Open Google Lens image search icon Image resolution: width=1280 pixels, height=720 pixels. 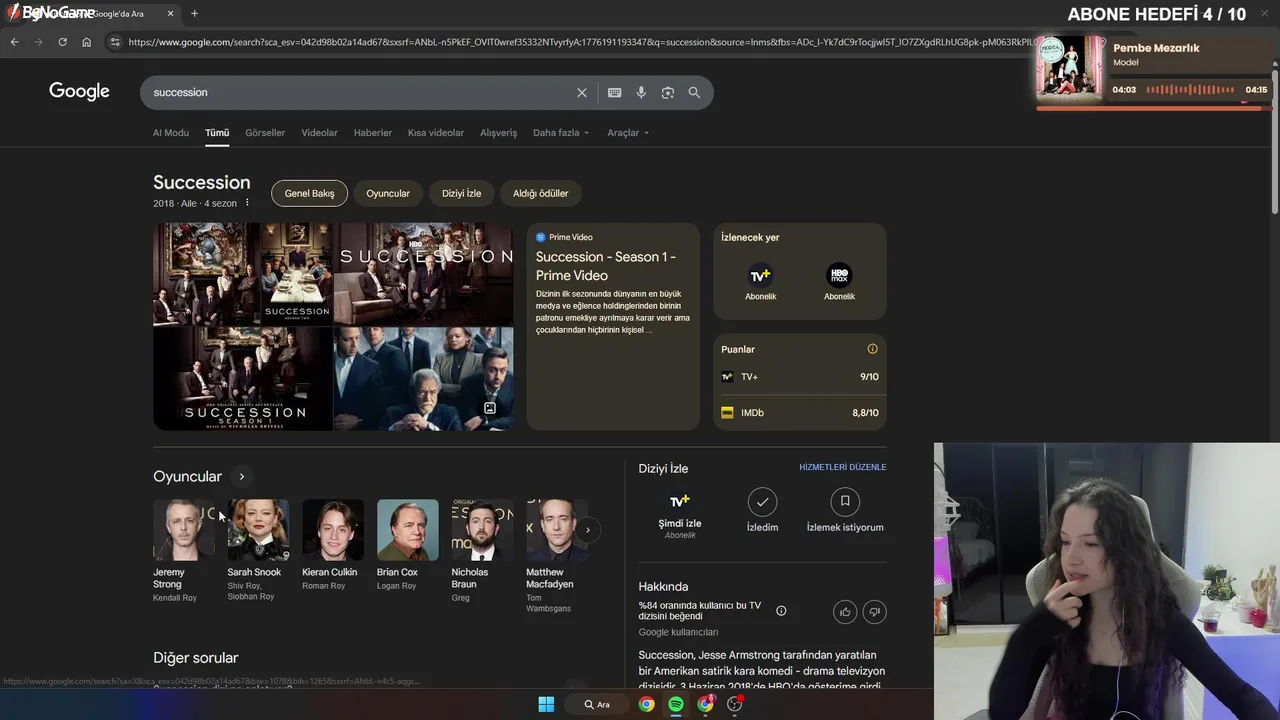668,92
